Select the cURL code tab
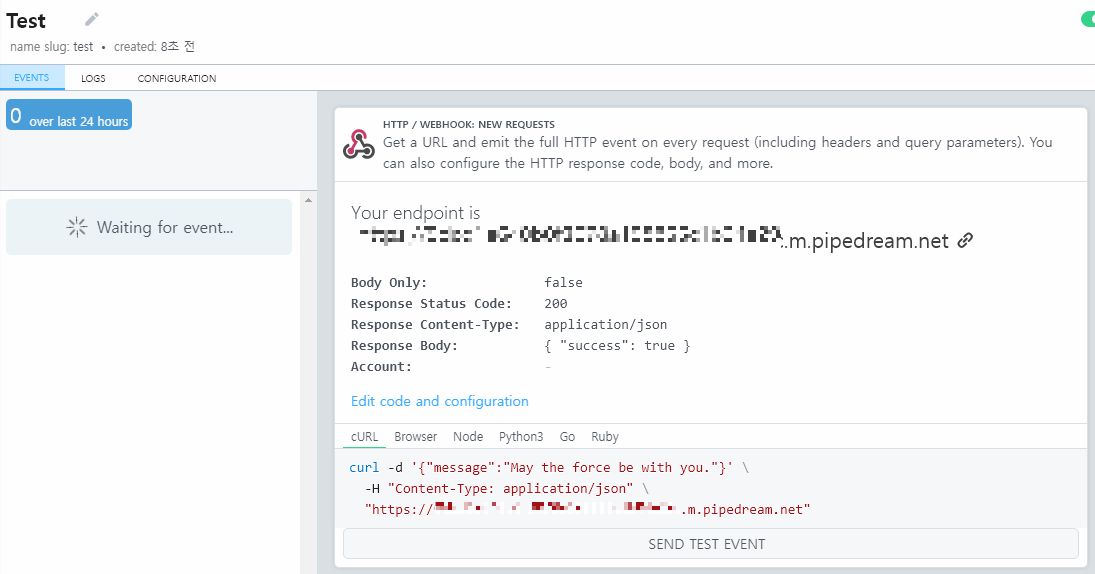Image resolution: width=1095 pixels, height=574 pixels. pos(365,436)
